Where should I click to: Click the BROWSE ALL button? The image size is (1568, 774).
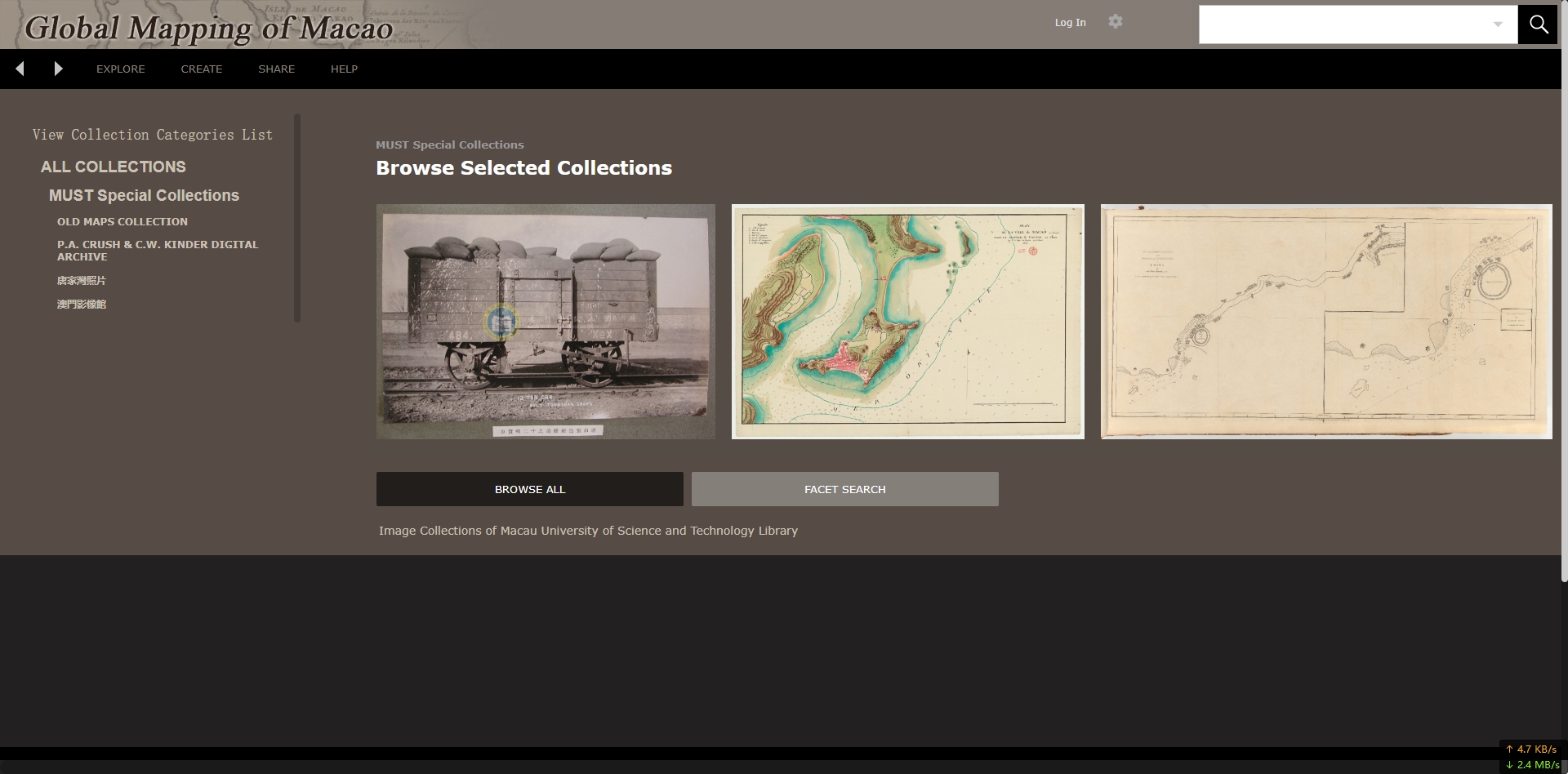point(530,489)
